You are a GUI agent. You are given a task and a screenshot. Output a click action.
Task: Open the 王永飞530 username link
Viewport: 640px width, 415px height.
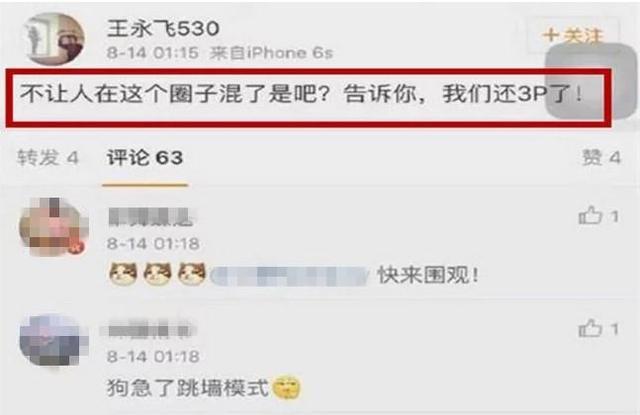point(163,28)
